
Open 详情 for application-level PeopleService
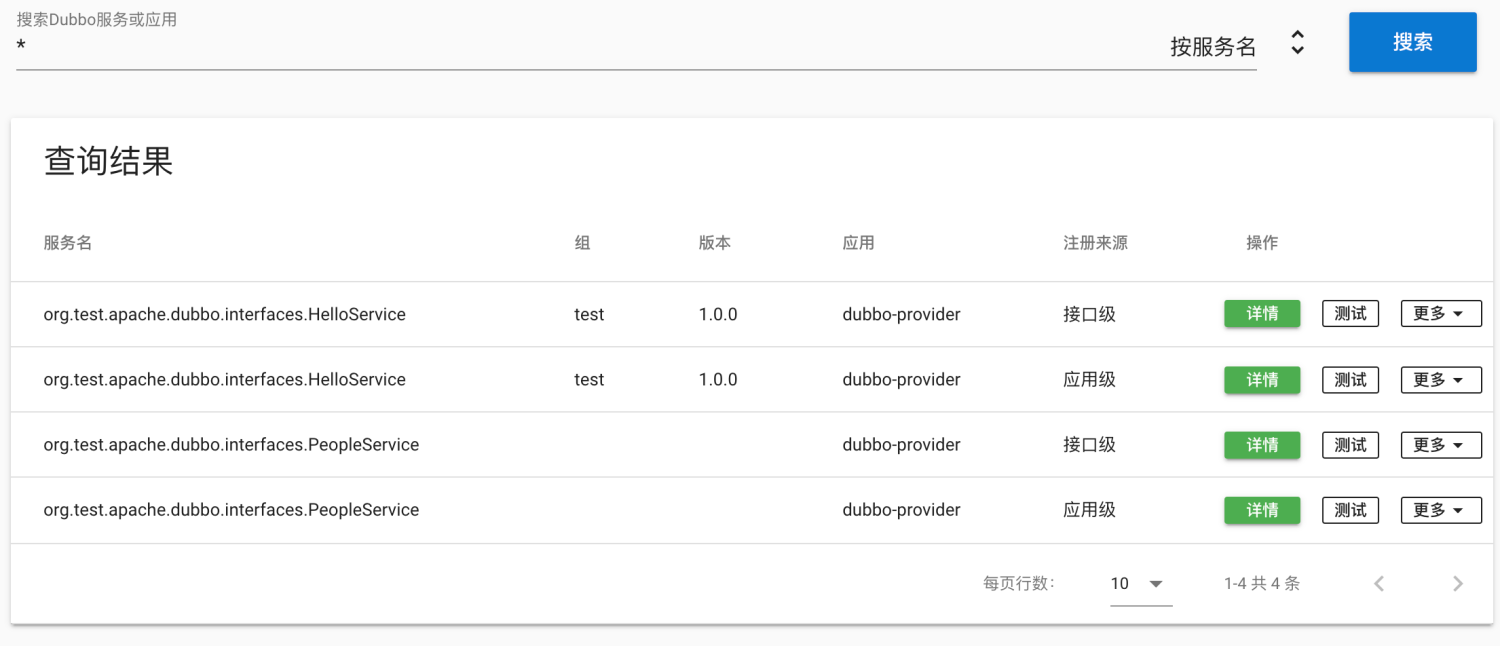click(x=1262, y=510)
